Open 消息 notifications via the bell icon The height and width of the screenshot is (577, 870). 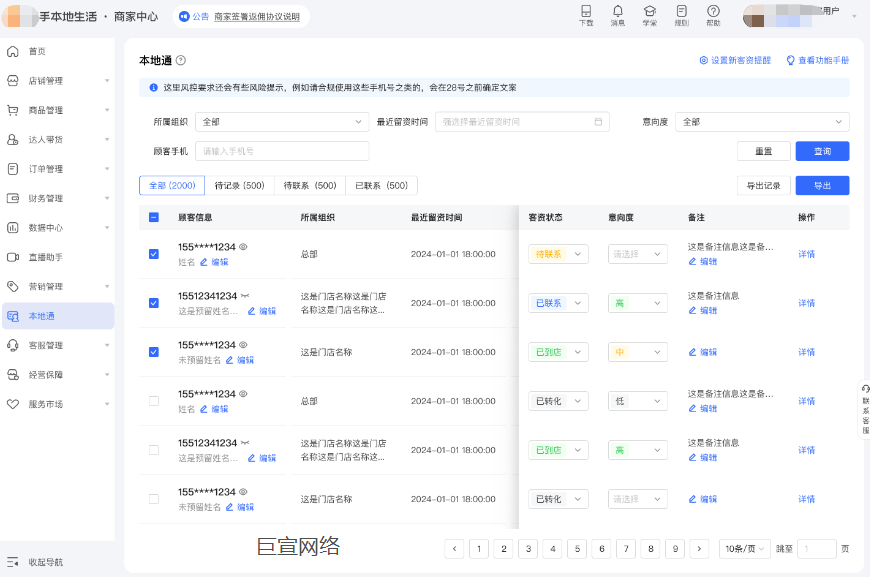pos(620,15)
